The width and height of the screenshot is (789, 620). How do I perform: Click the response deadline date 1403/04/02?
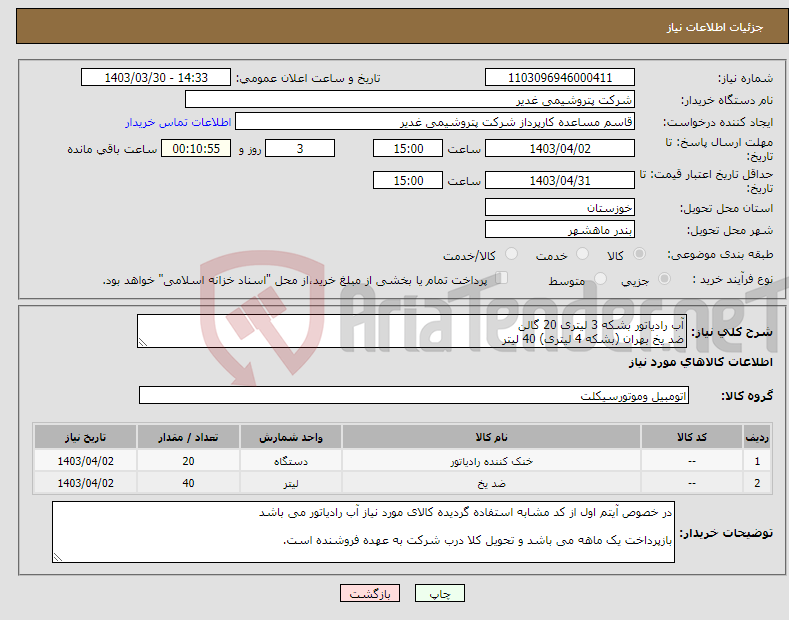coord(560,148)
